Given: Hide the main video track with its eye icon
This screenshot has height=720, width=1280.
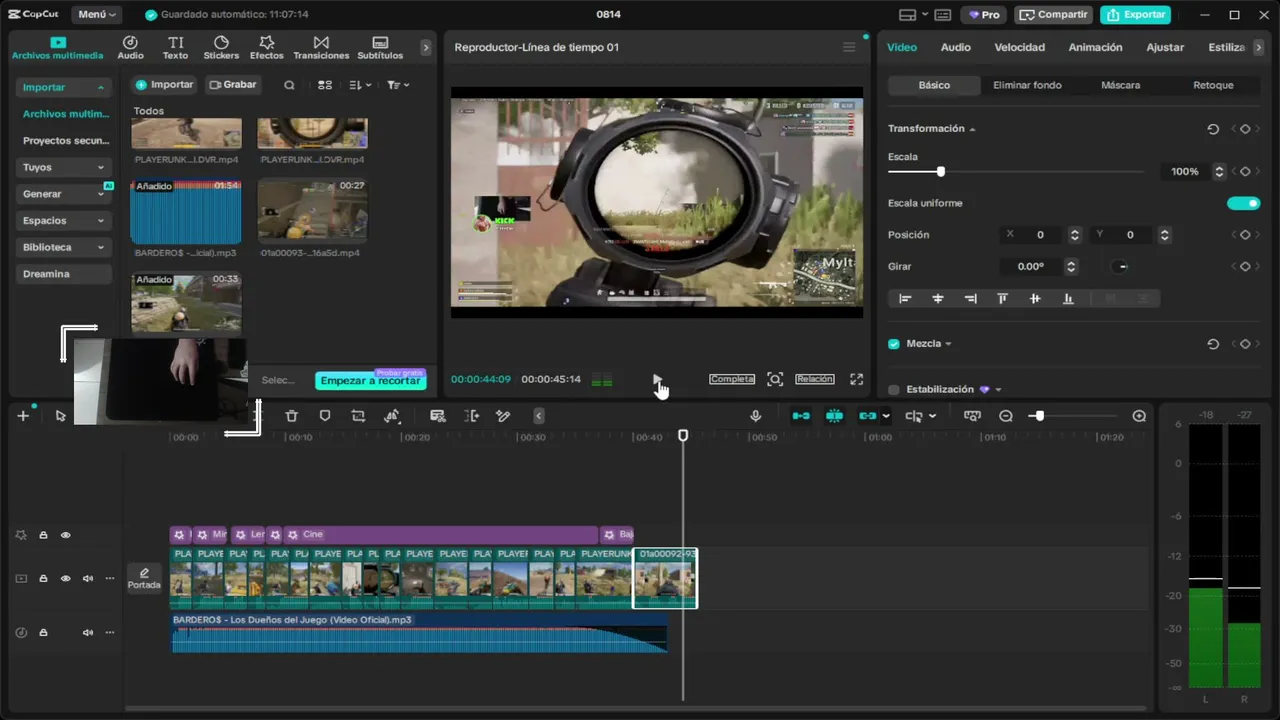Looking at the screenshot, I should (66, 578).
